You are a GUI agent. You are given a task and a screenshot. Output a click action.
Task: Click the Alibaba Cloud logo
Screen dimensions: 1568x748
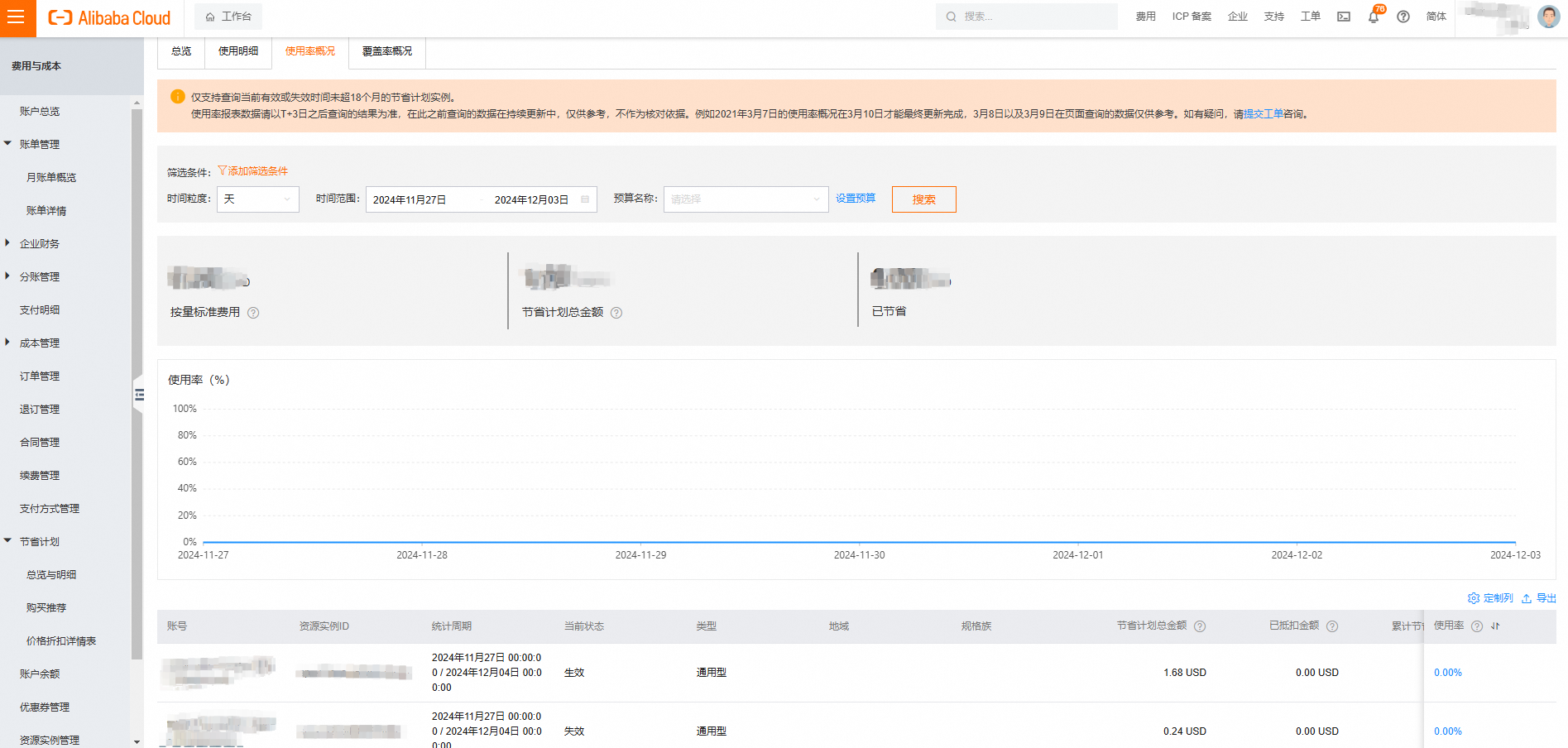[x=109, y=17]
